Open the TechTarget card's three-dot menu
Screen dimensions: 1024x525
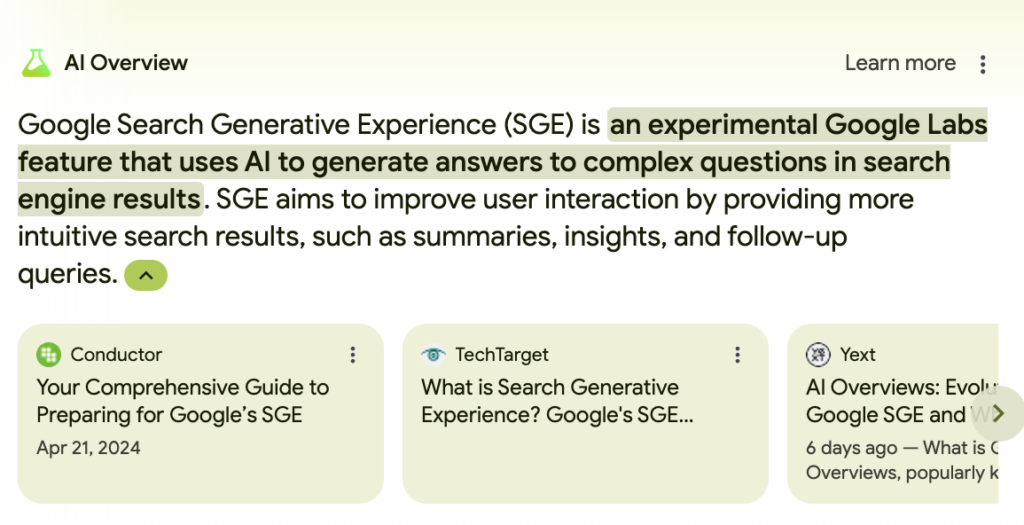[x=737, y=355]
